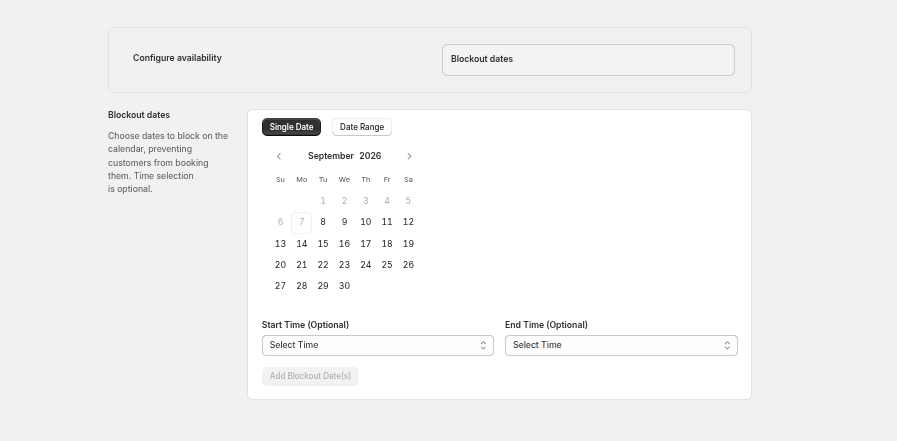The height and width of the screenshot is (441, 897).
Task: Pick September 9 on calendar
Action: click(x=344, y=222)
